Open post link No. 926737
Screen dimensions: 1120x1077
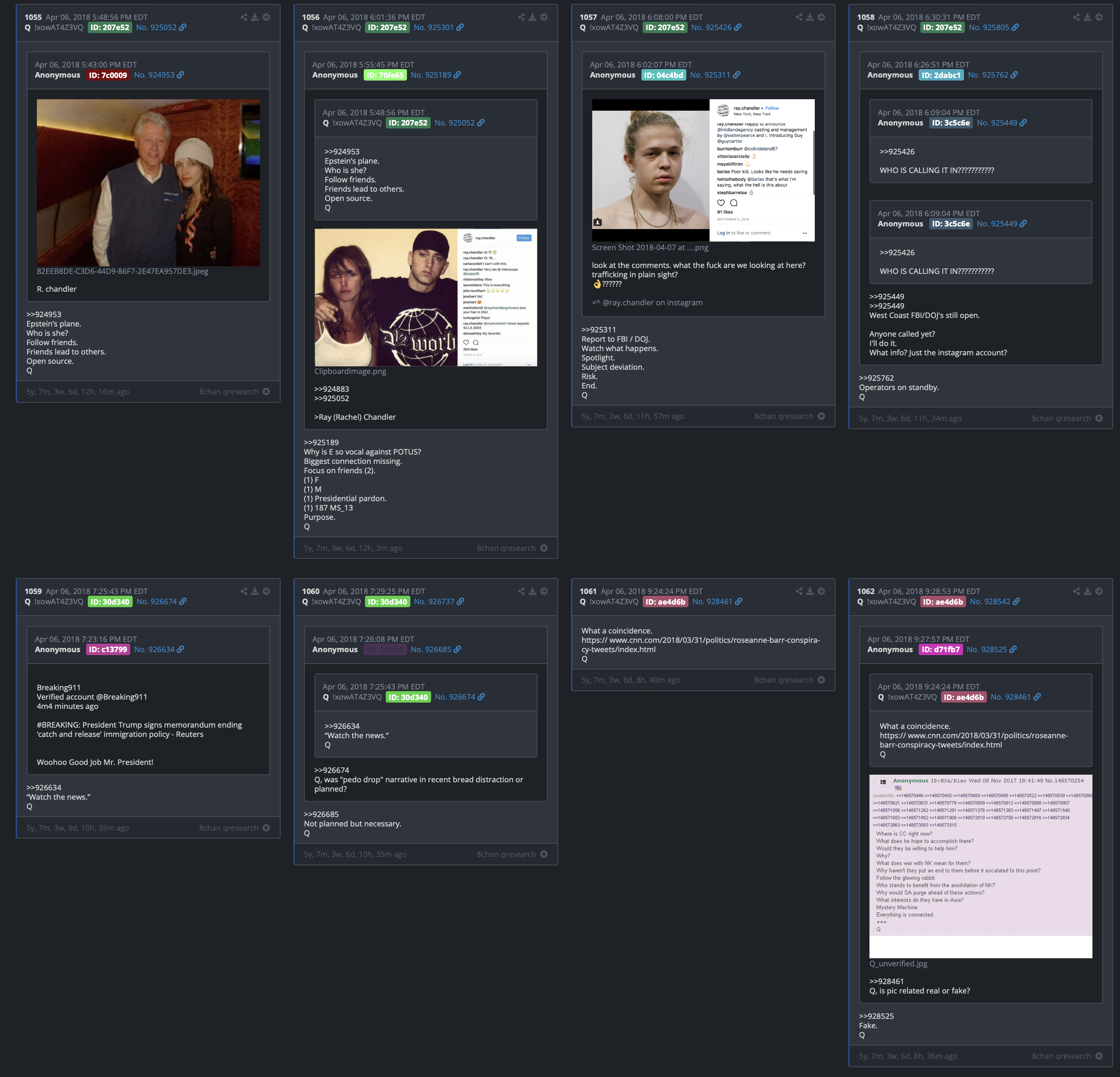(434, 601)
